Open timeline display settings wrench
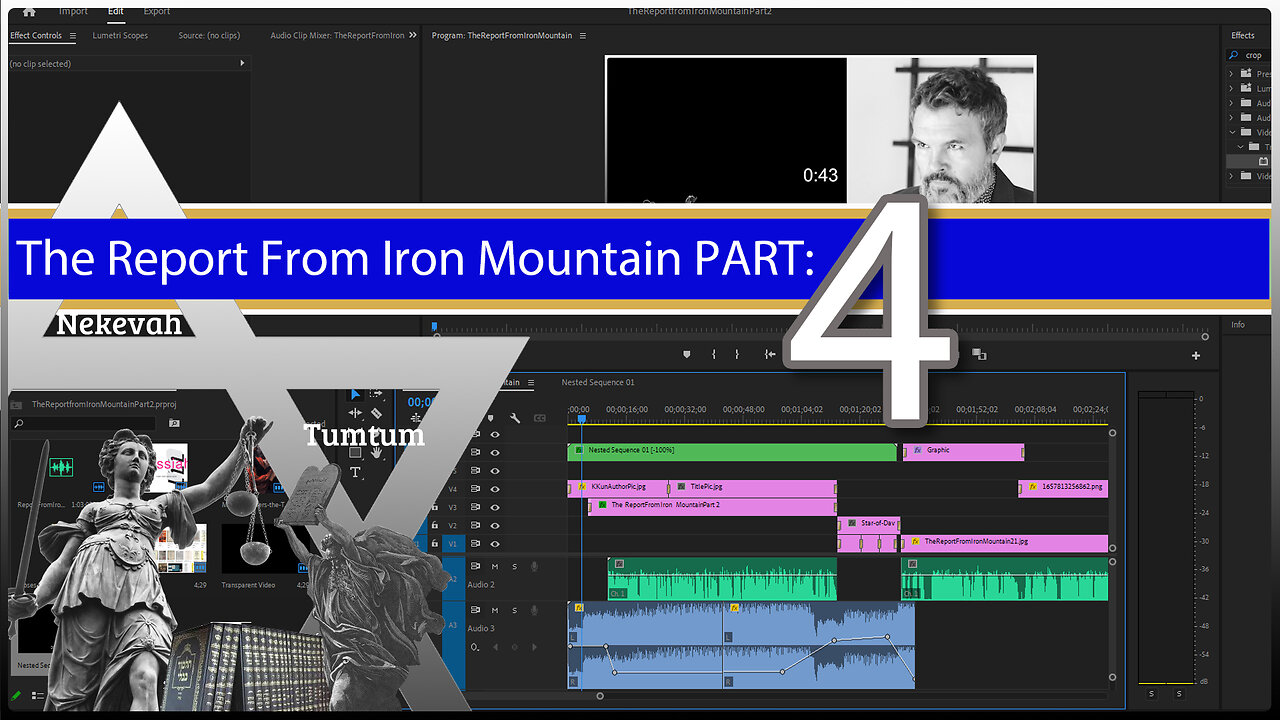The image size is (1280, 720). coord(515,418)
